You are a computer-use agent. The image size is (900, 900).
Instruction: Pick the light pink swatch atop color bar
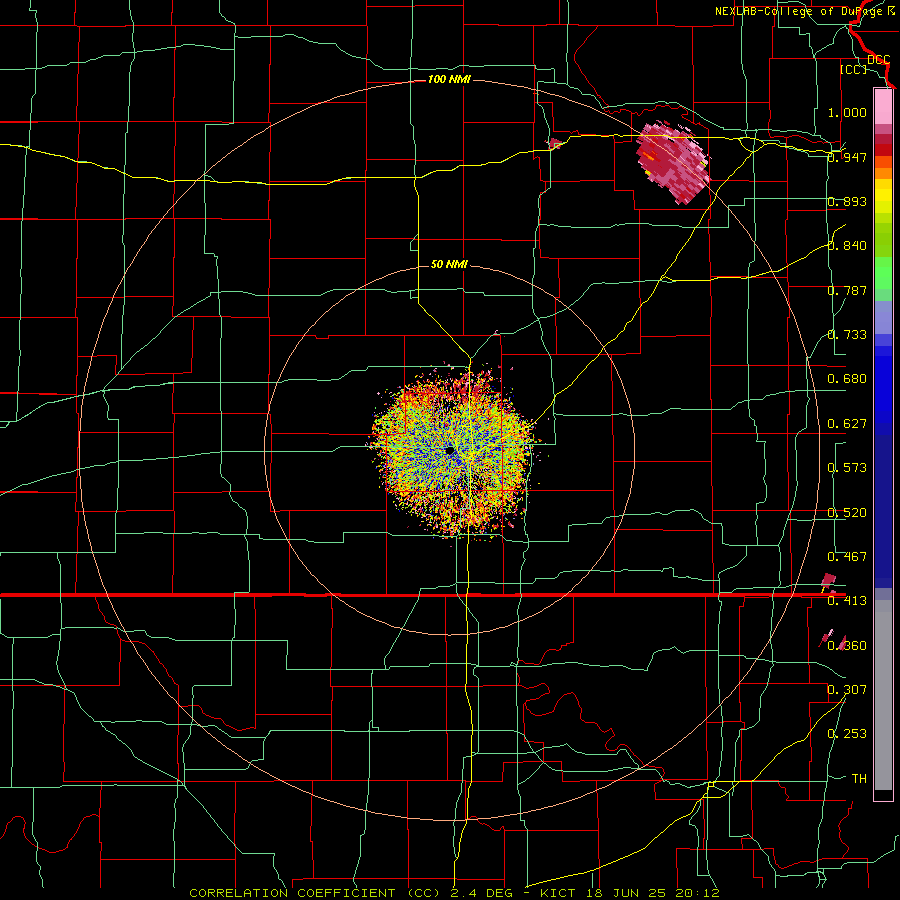pos(883,107)
